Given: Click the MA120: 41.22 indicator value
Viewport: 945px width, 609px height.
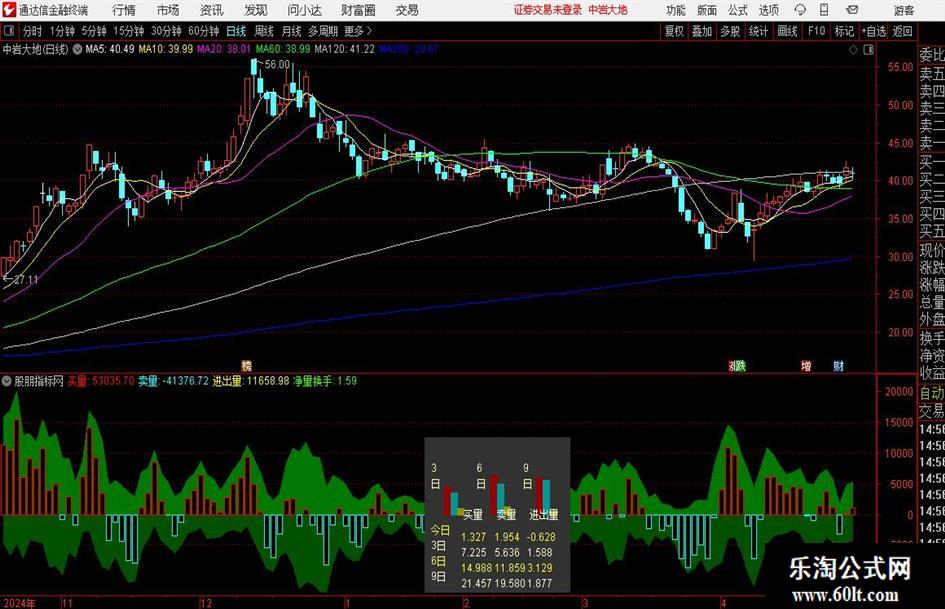Looking at the screenshot, I should click(344, 49).
